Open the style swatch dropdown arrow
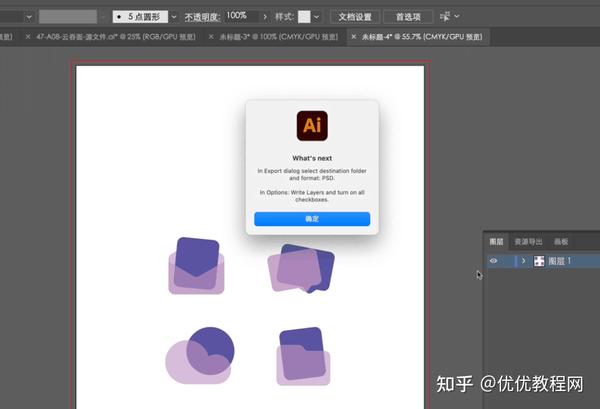This screenshot has height=409, width=600. 316,17
